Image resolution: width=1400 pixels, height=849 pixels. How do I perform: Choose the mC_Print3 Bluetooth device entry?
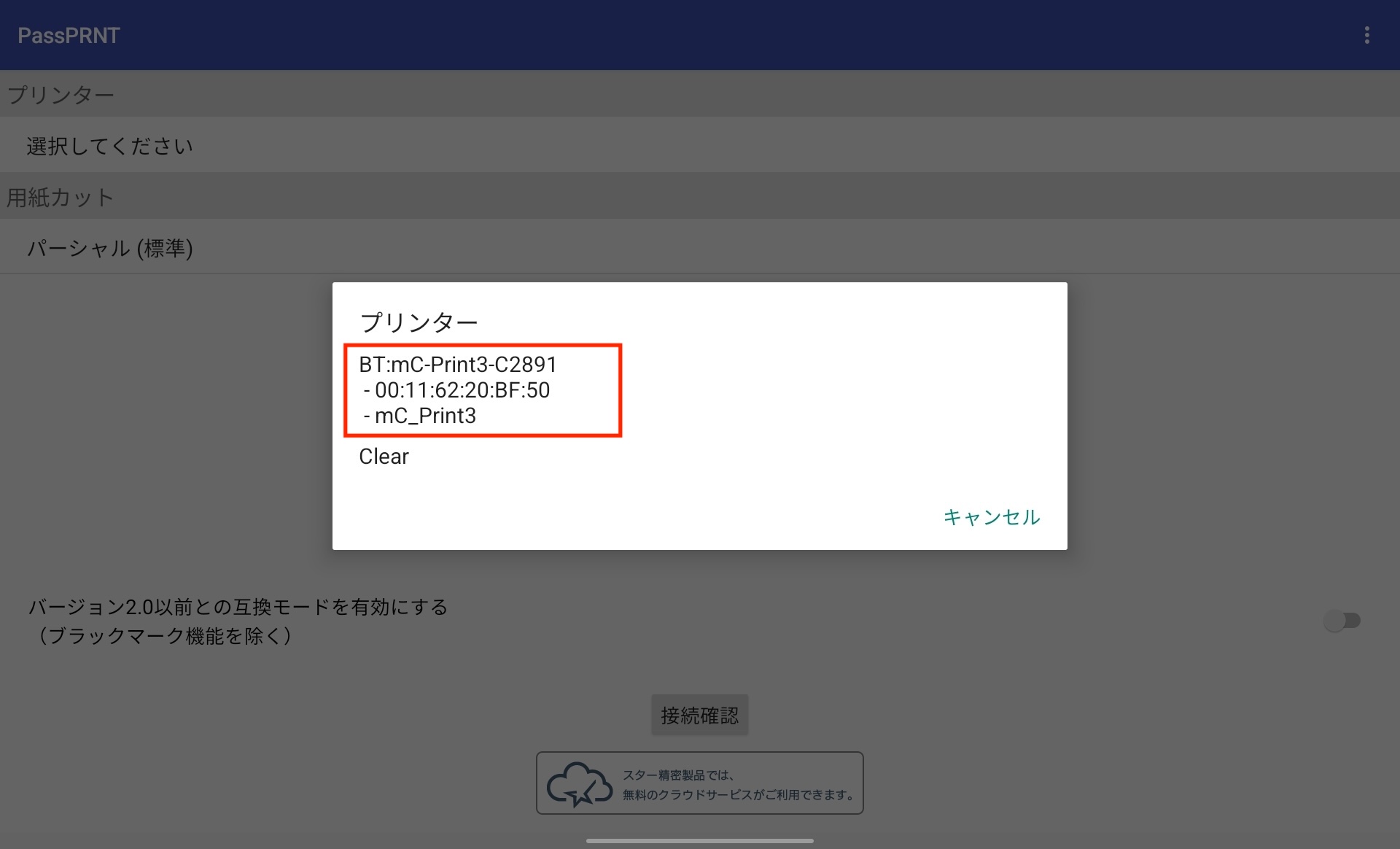click(483, 389)
